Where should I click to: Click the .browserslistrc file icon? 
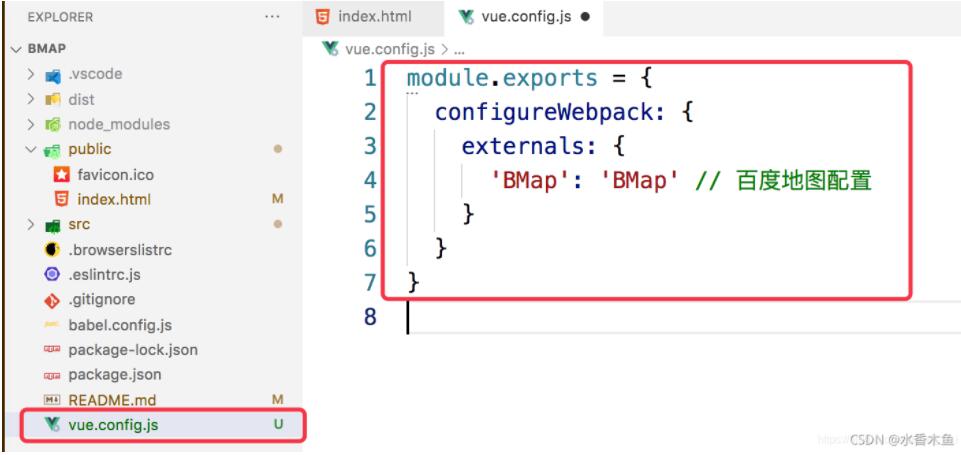tap(53, 250)
